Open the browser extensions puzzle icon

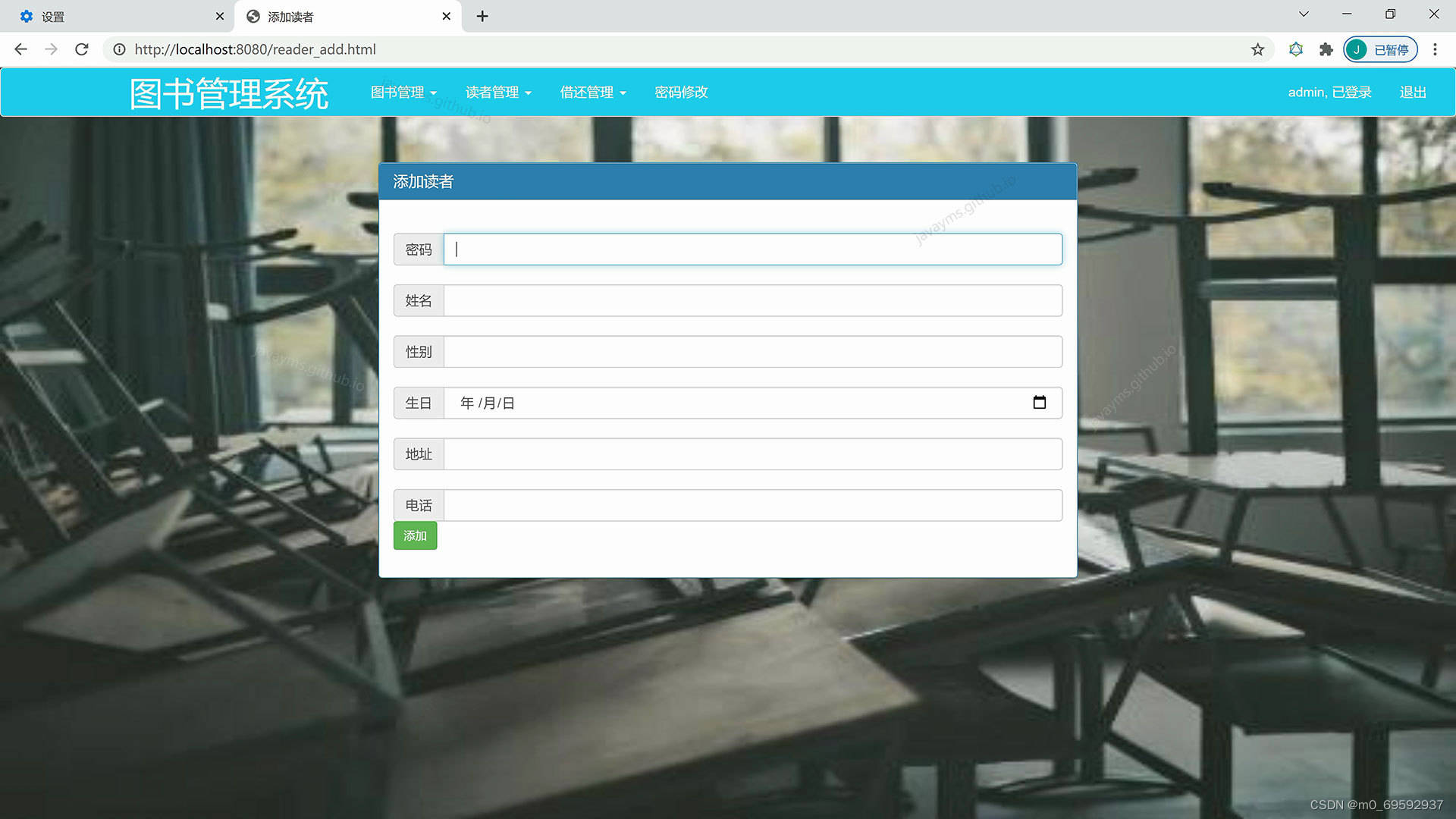pos(1326,49)
